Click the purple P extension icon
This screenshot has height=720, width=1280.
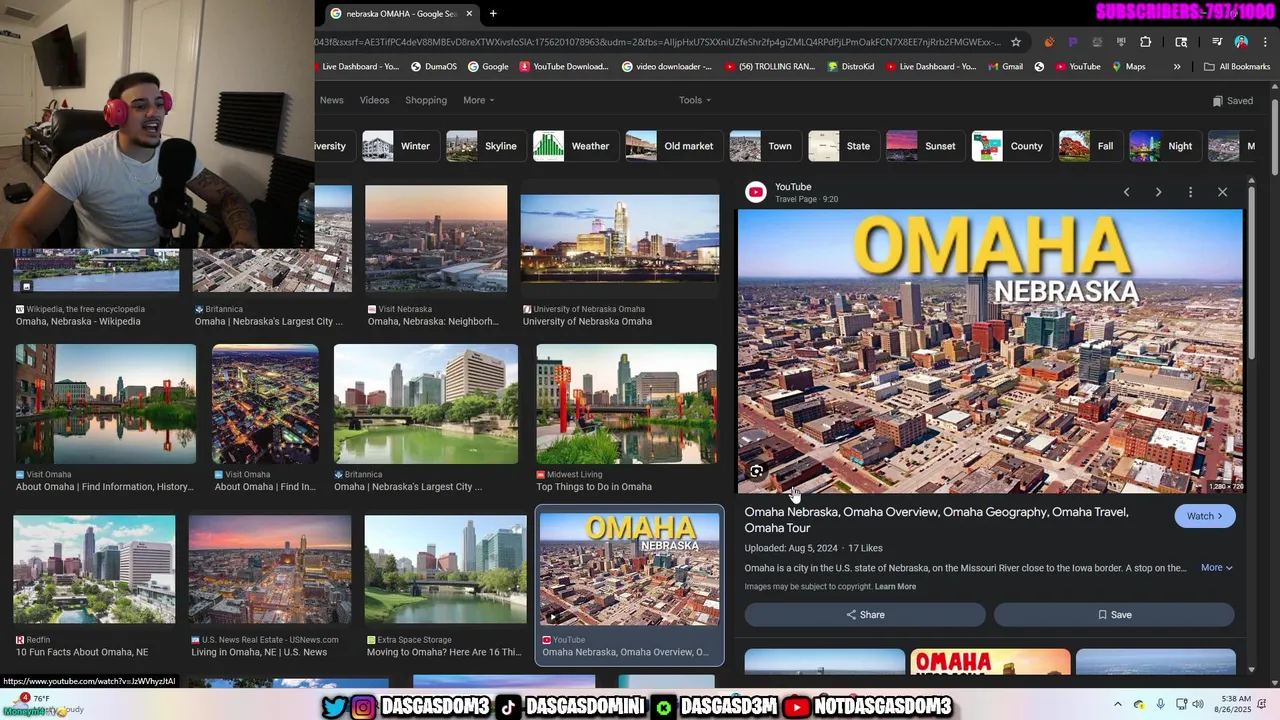(x=1073, y=42)
